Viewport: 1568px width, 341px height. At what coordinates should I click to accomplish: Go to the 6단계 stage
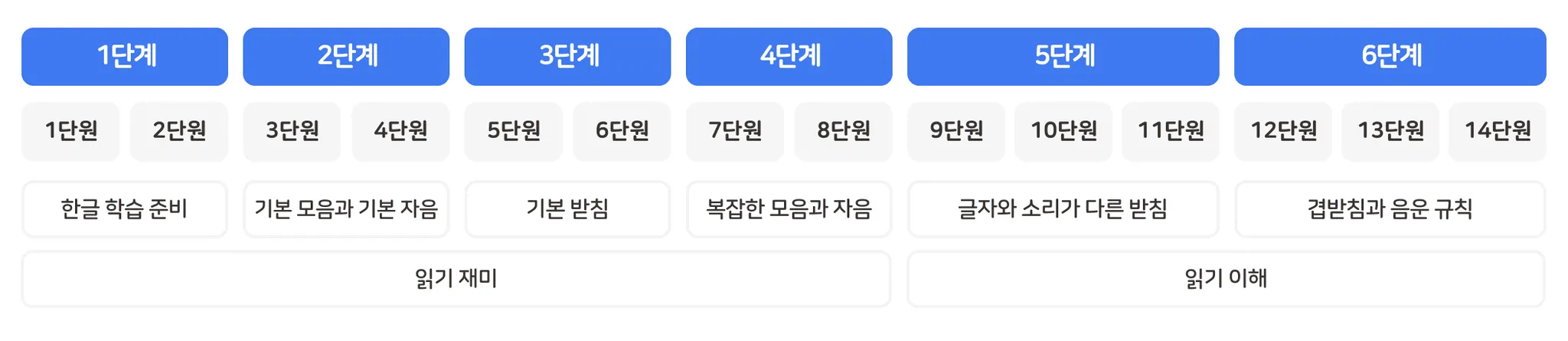(x=1390, y=57)
